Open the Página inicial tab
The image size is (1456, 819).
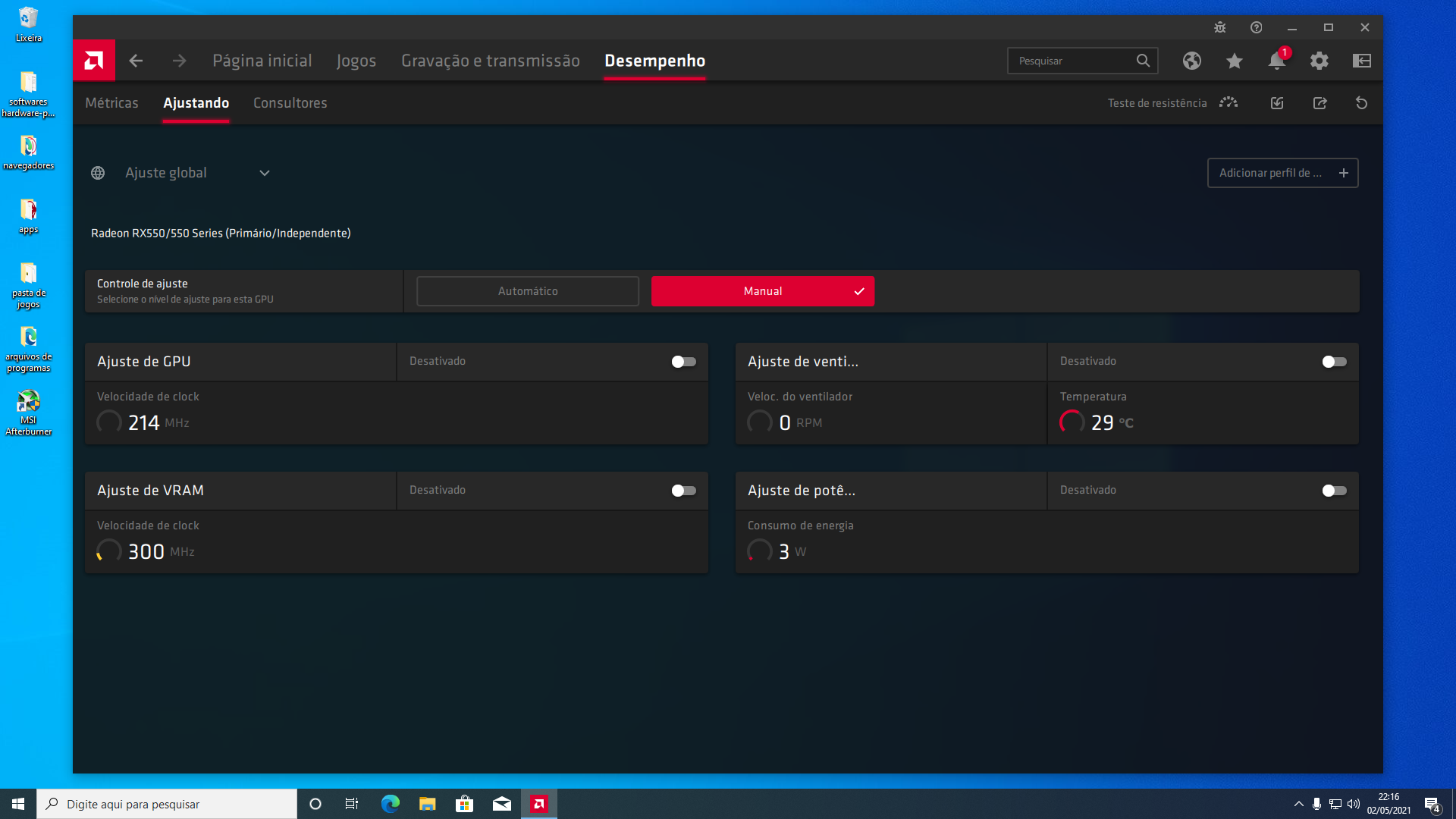(x=262, y=61)
